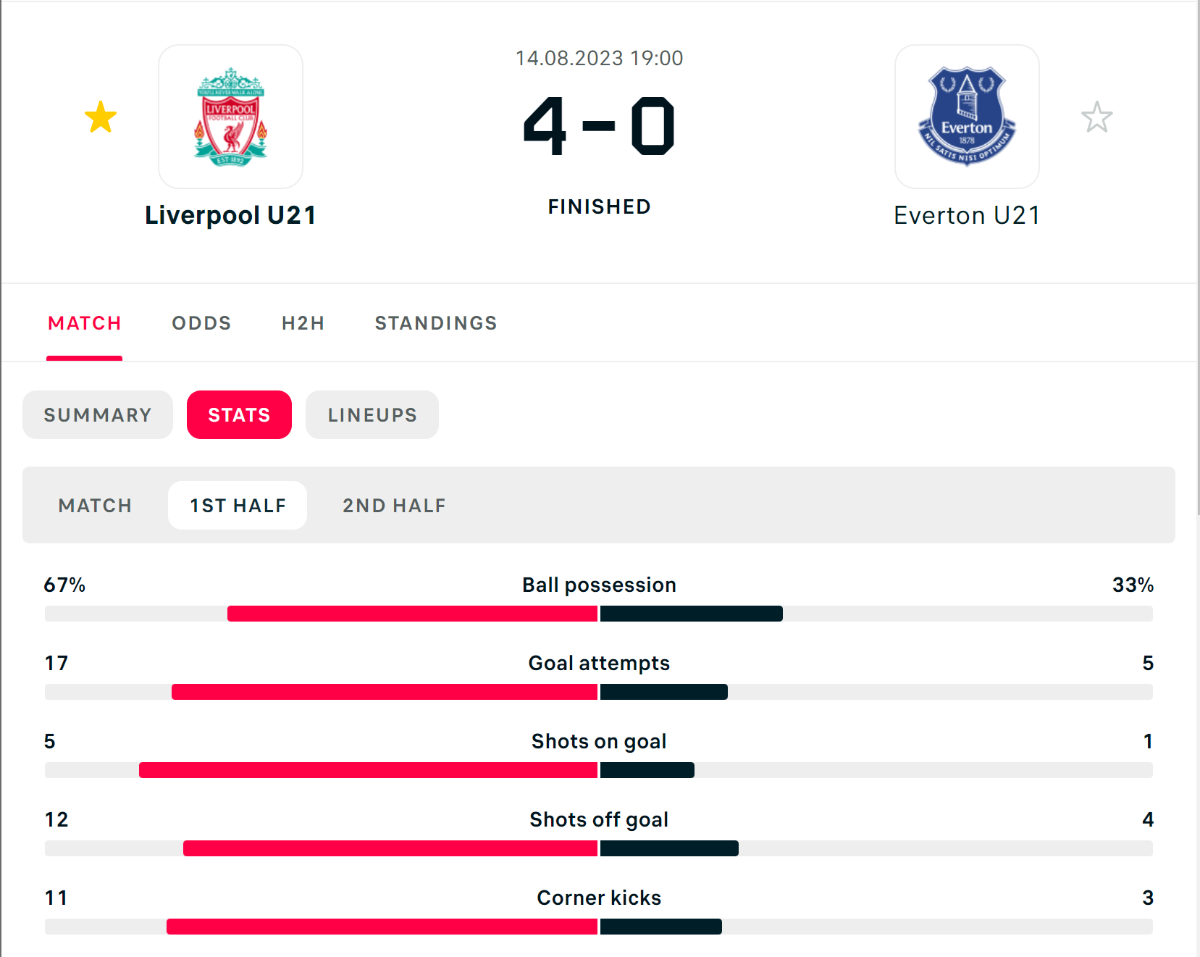Viewport: 1200px width, 957px height.
Task: Switch to the H2H tab
Action: pyautogui.click(x=303, y=323)
